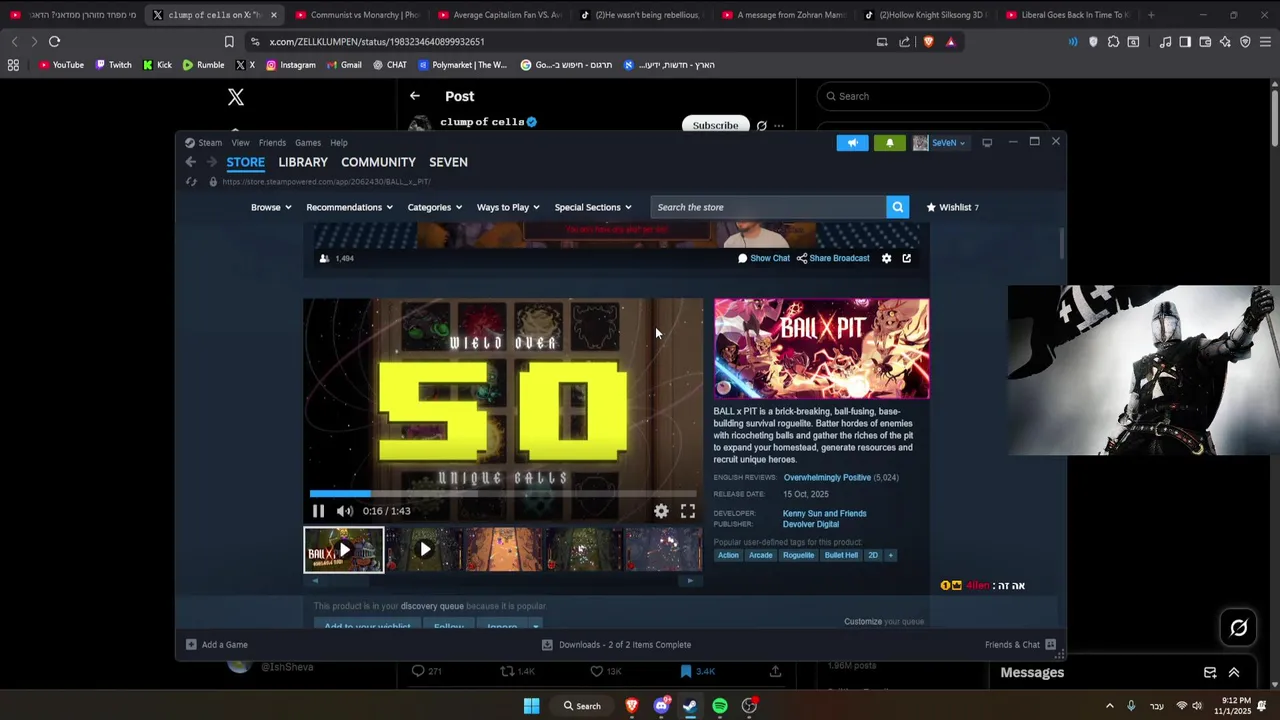Bookmark this page in browser
The height and width of the screenshot is (720, 1280).
[x=229, y=42]
